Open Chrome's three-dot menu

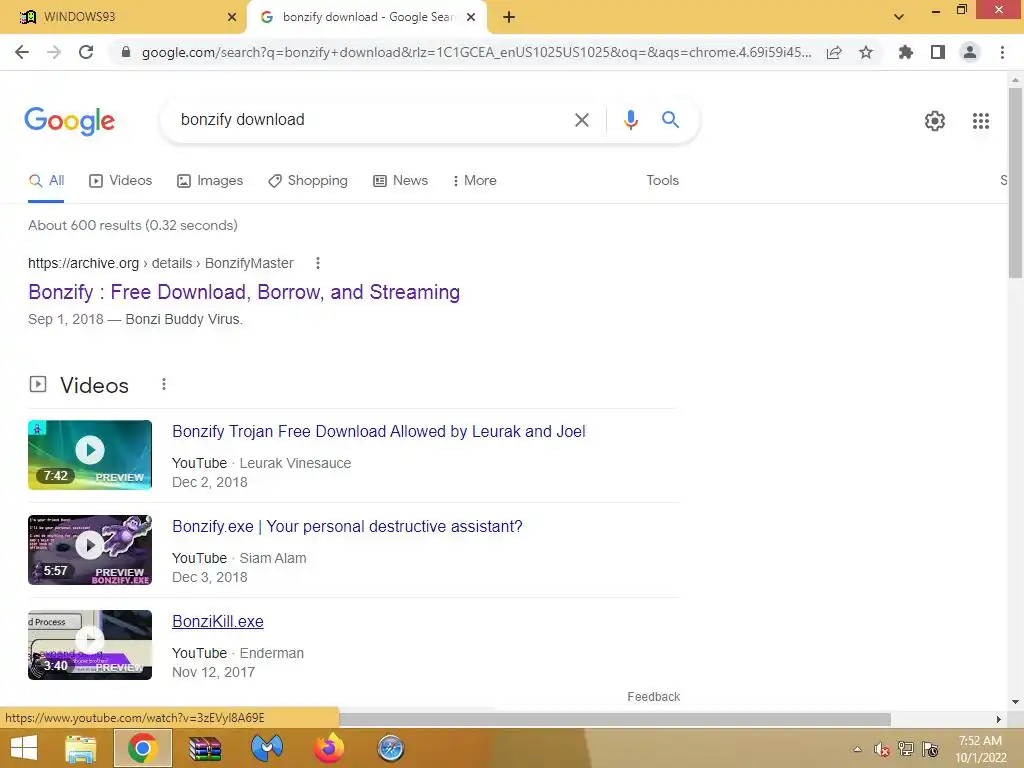[x=1002, y=52]
